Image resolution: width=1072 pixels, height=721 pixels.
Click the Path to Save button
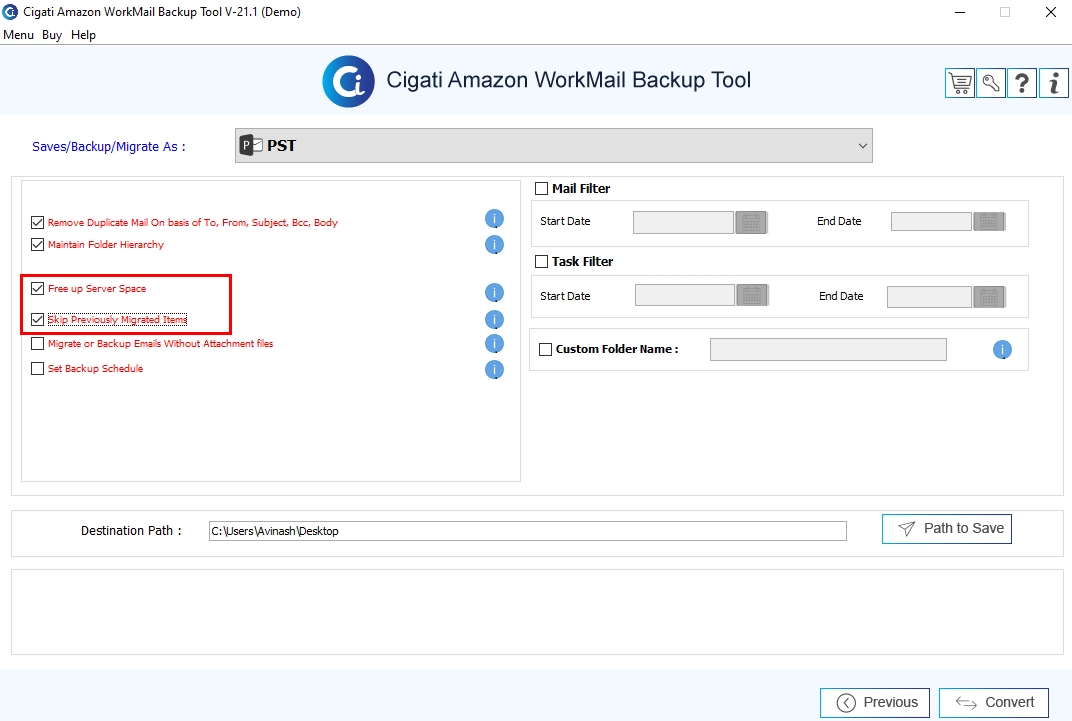947,529
